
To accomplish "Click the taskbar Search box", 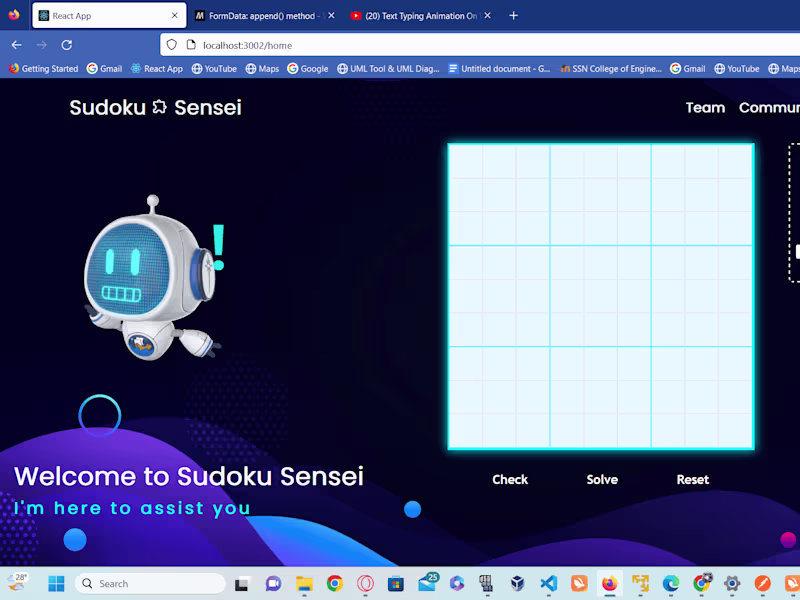I will point(150,583).
